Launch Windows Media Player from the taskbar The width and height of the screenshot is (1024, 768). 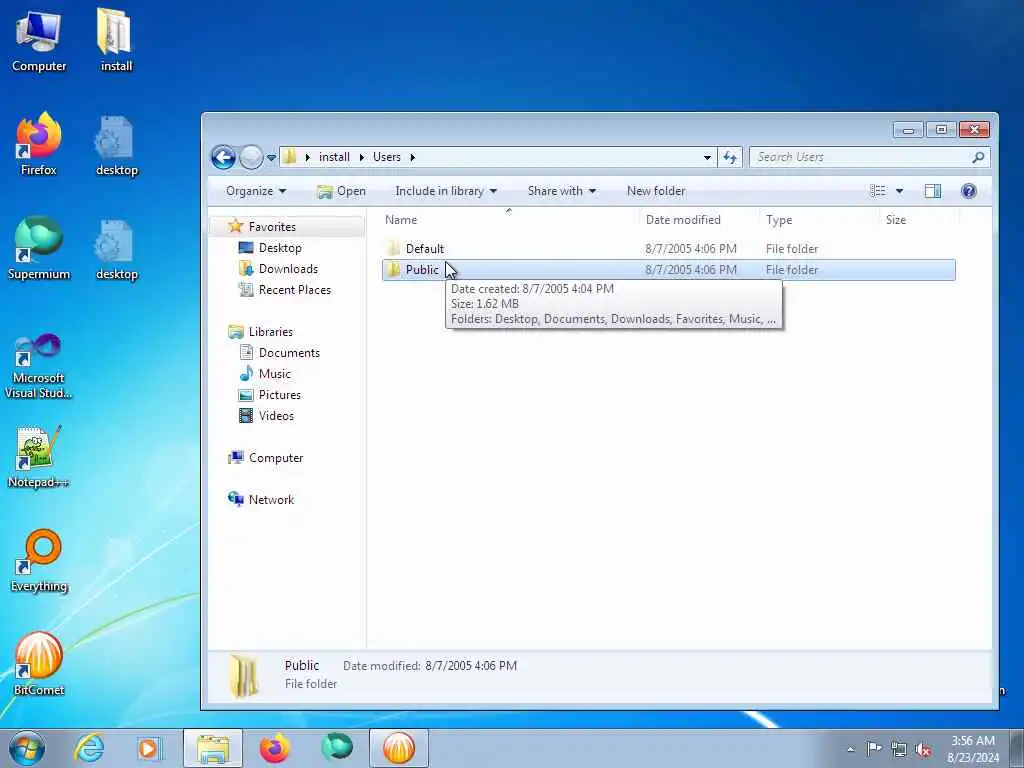[150, 748]
